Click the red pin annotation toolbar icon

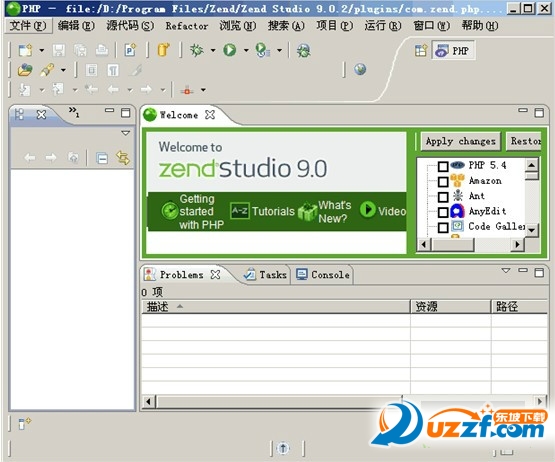tap(187, 90)
